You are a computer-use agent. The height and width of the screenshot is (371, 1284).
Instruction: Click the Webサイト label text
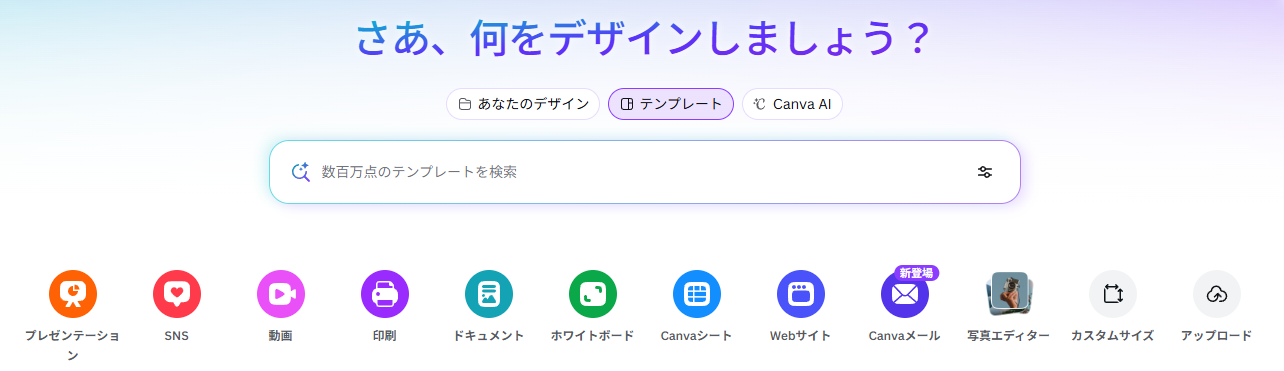coord(801,336)
